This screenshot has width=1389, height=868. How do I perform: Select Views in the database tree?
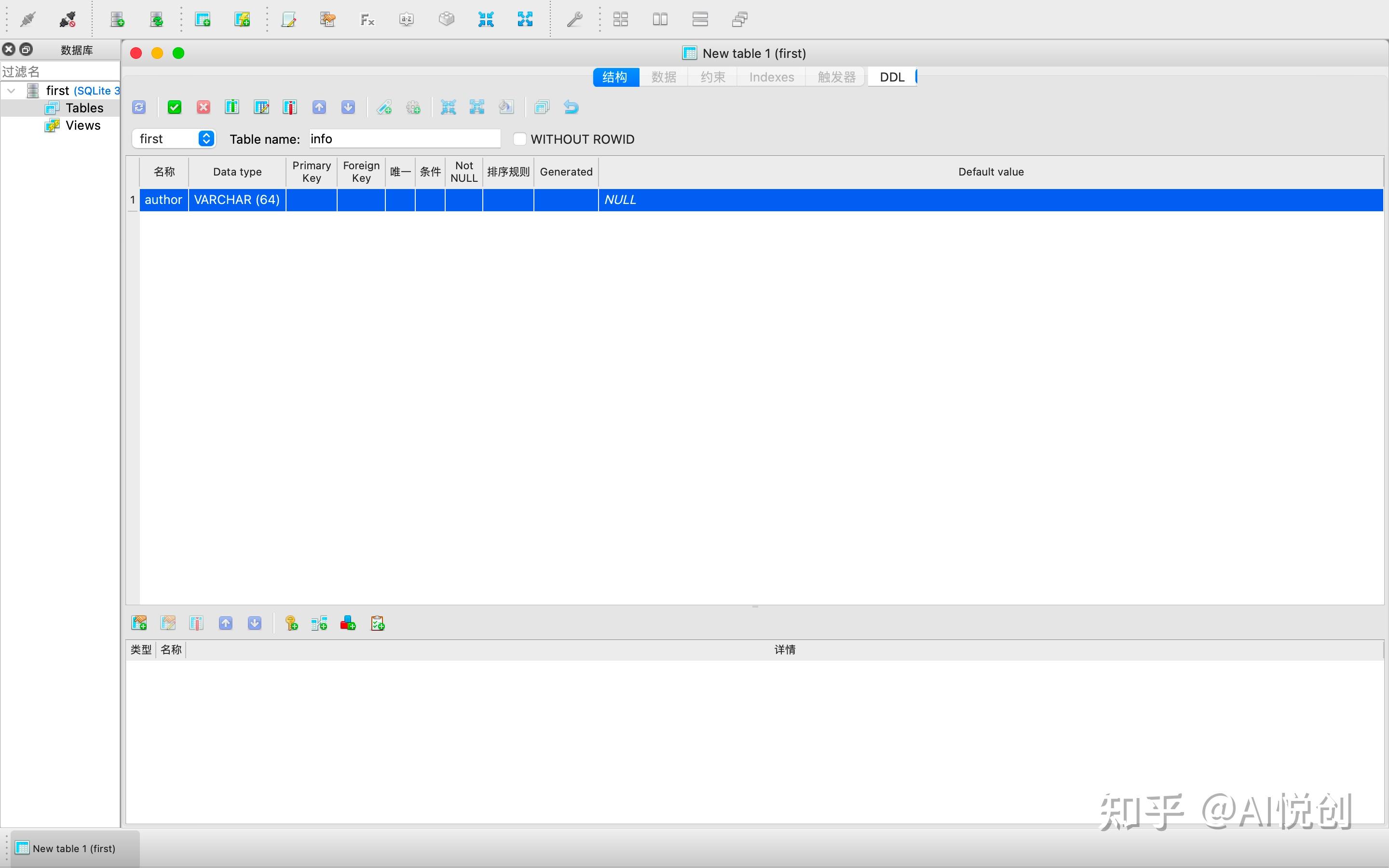(82, 125)
